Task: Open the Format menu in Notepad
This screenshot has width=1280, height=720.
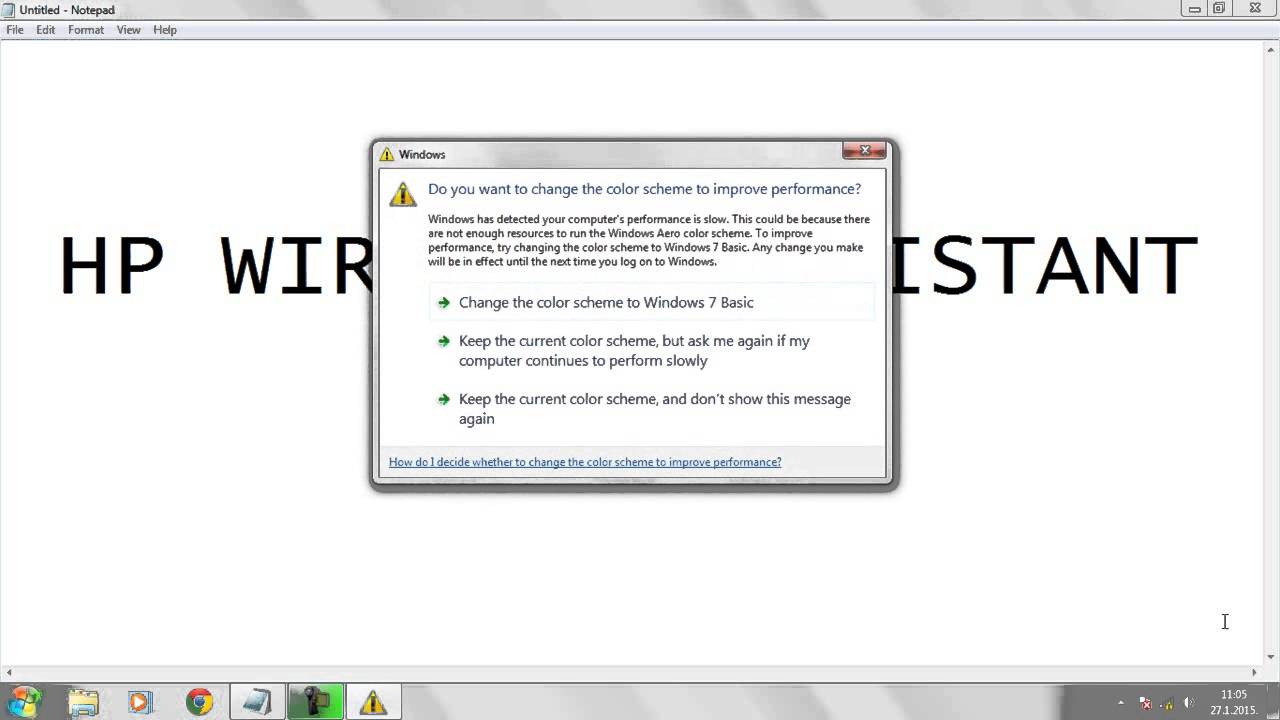Action: point(86,30)
